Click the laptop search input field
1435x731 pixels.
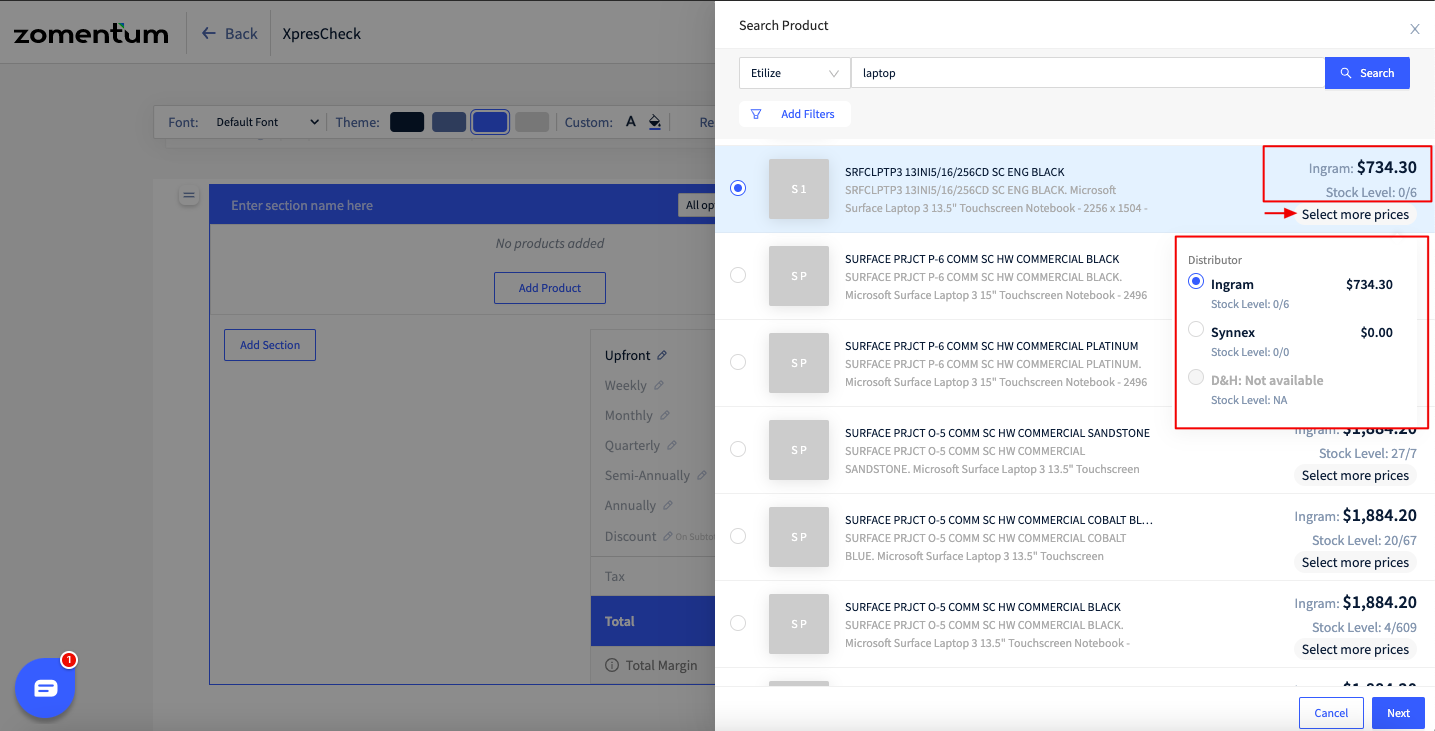click(1088, 73)
